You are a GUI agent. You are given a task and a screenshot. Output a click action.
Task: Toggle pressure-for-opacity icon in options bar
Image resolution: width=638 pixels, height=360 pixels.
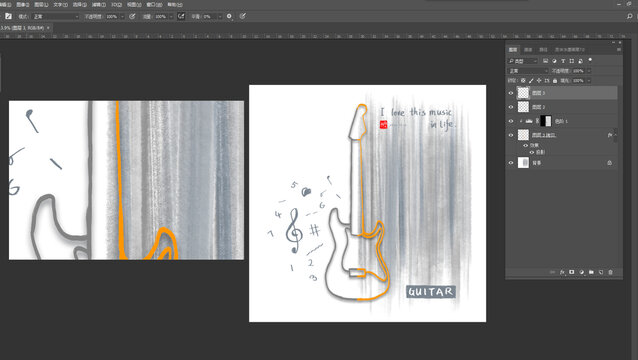tap(132, 16)
